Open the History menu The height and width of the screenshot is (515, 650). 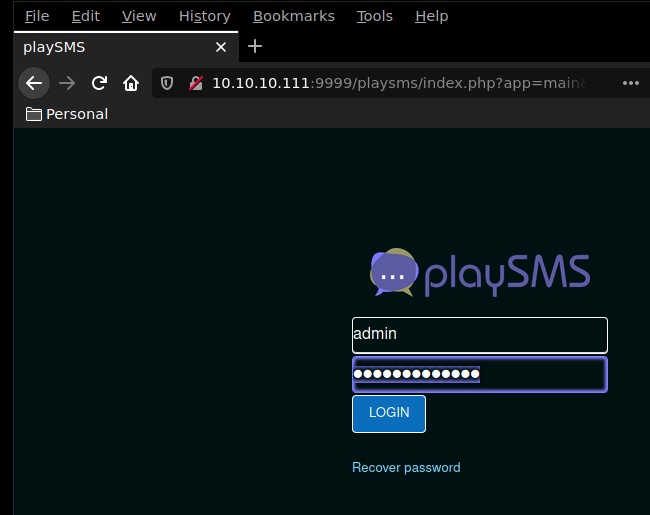204,16
